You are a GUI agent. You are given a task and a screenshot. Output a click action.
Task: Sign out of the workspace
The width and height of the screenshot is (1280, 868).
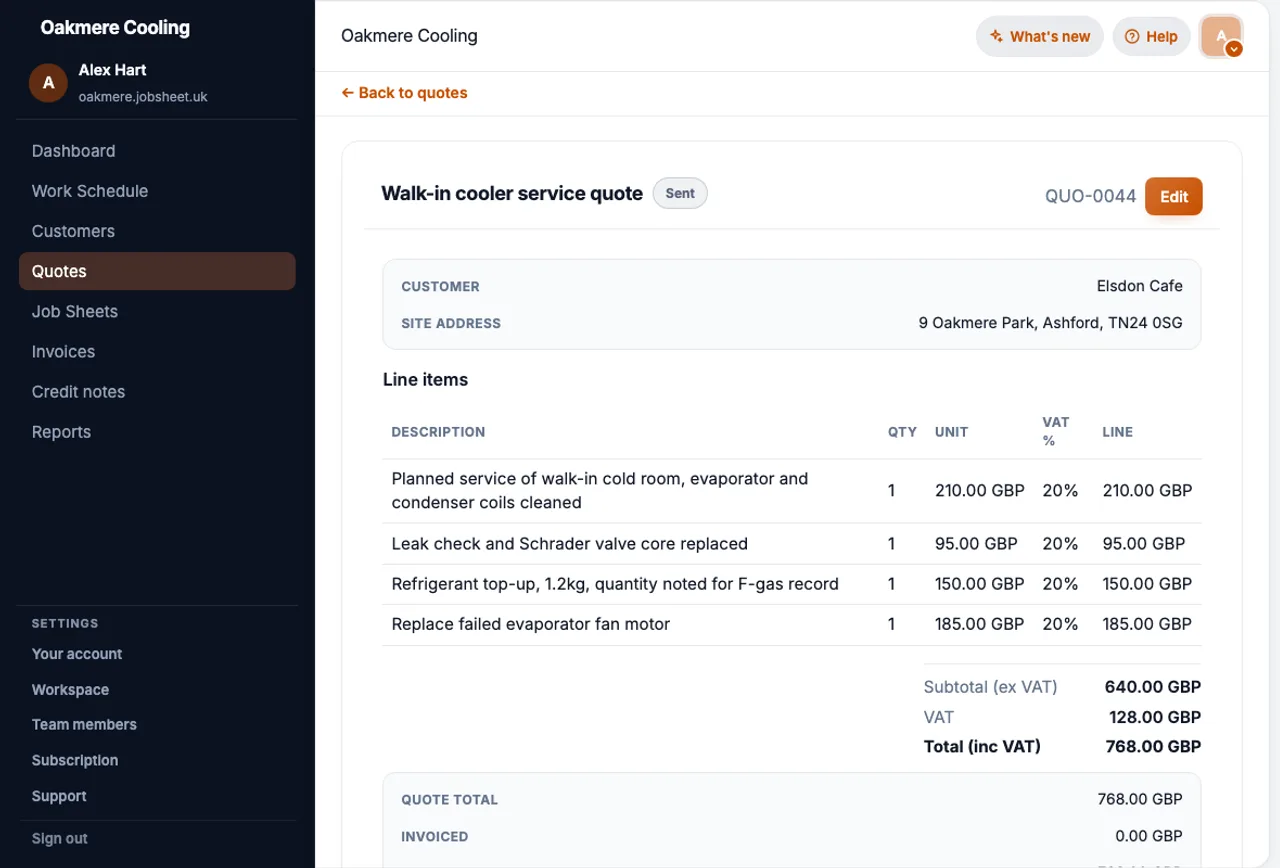60,839
